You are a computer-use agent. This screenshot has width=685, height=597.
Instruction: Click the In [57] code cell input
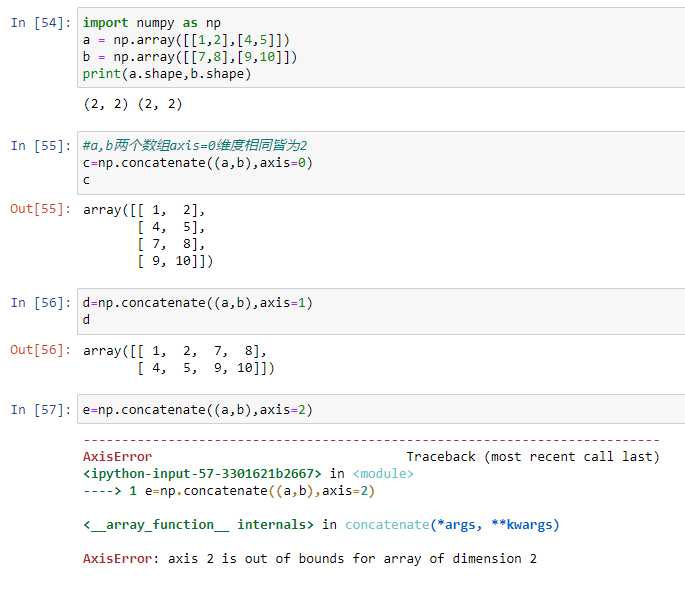click(381, 409)
